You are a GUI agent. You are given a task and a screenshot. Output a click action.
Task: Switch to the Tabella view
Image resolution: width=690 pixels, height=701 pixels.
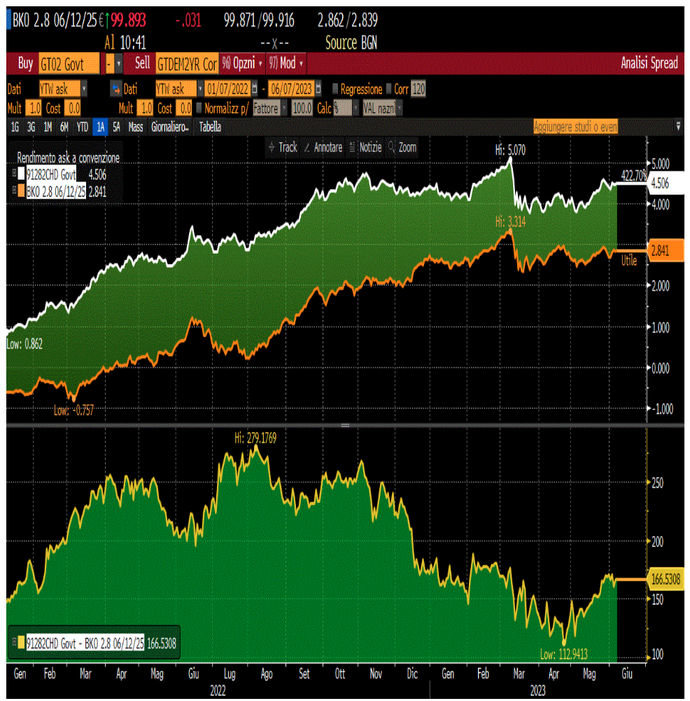[x=210, y=127]
